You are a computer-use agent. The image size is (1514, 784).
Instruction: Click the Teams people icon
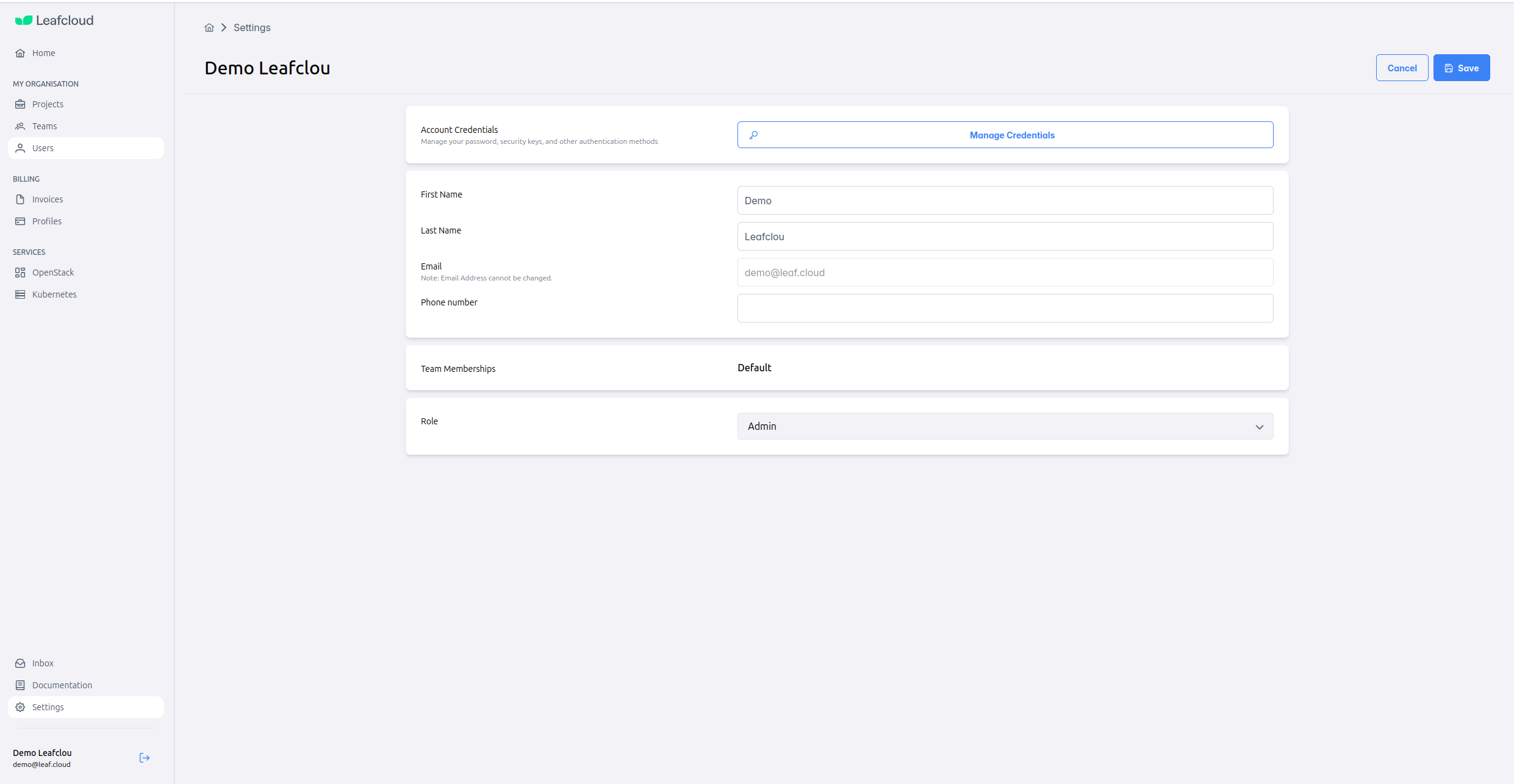pos(20,126)
